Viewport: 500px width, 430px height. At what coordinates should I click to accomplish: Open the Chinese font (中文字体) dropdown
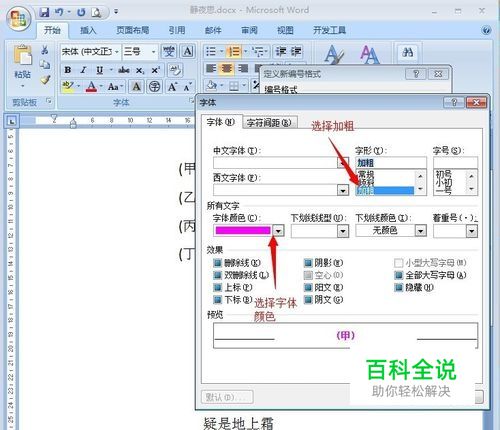click(343, 163)
